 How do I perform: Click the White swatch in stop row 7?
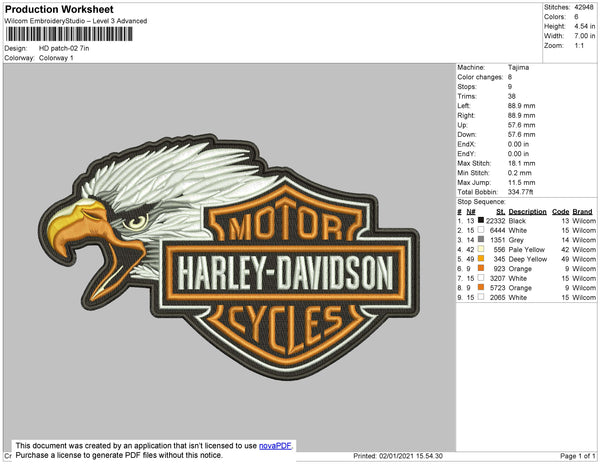point(481,278)
